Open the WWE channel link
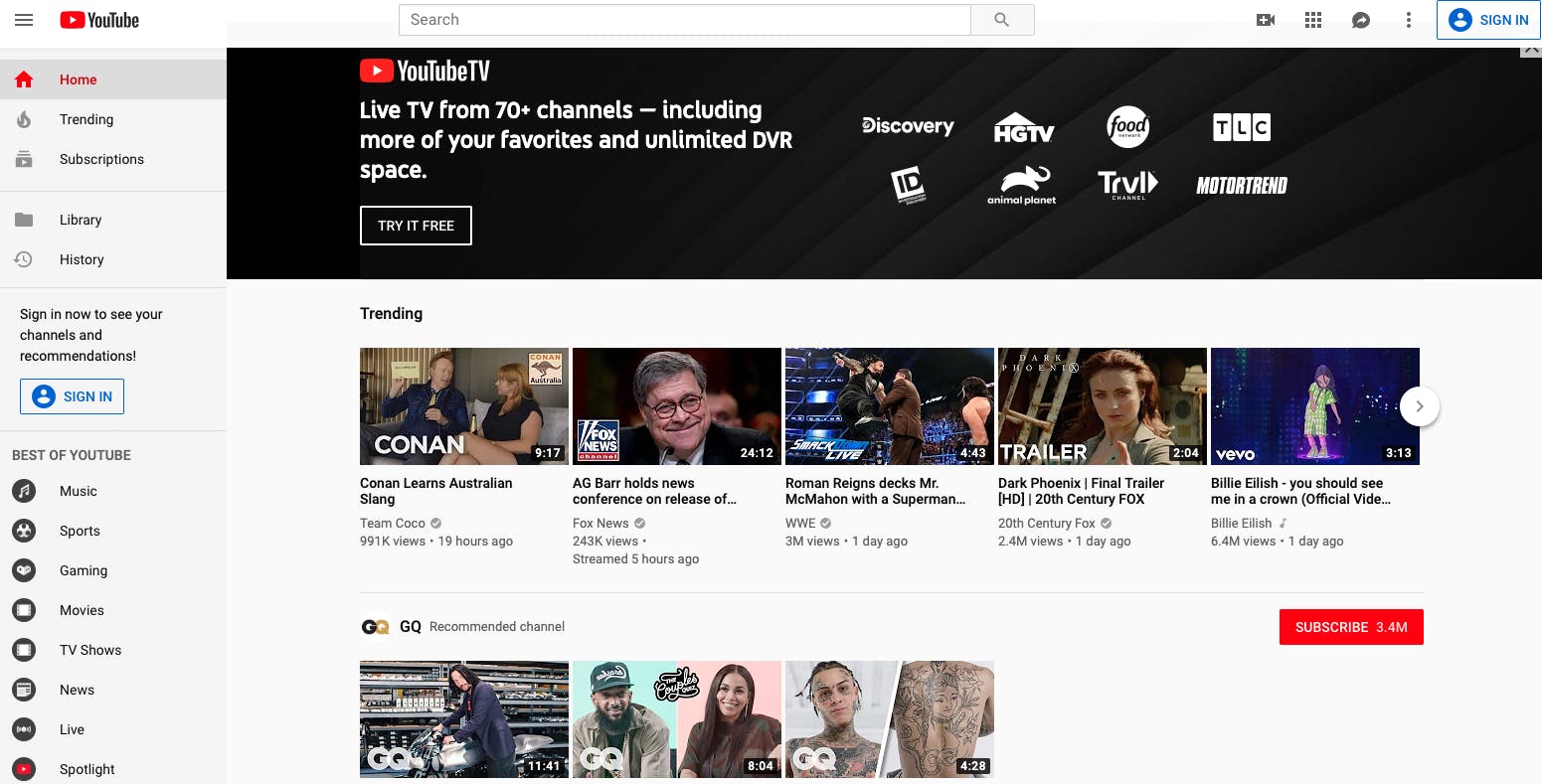The width and height of the screenshot is (1542, 784). coord(800,524)
